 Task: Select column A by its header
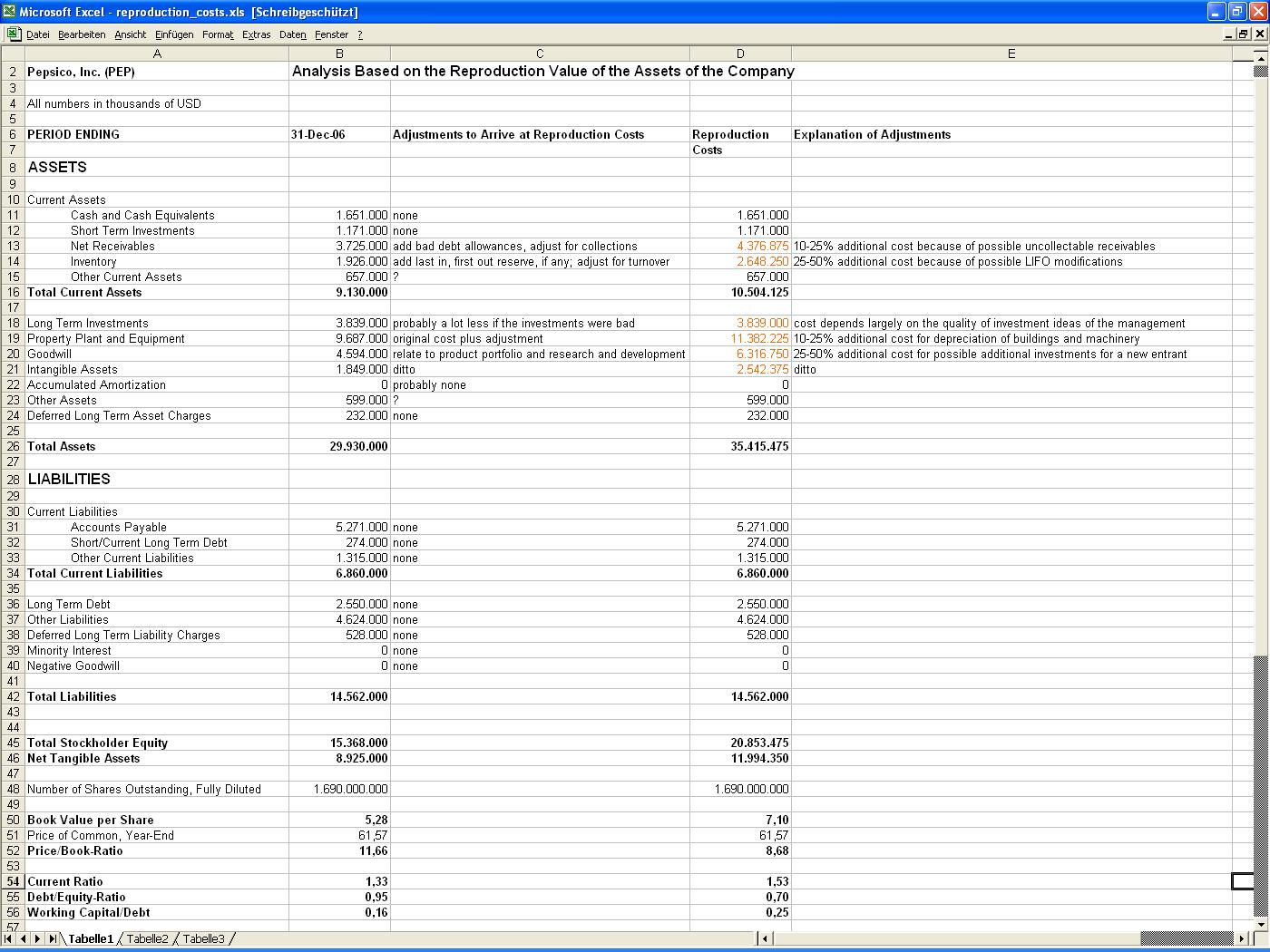(157, 53)
